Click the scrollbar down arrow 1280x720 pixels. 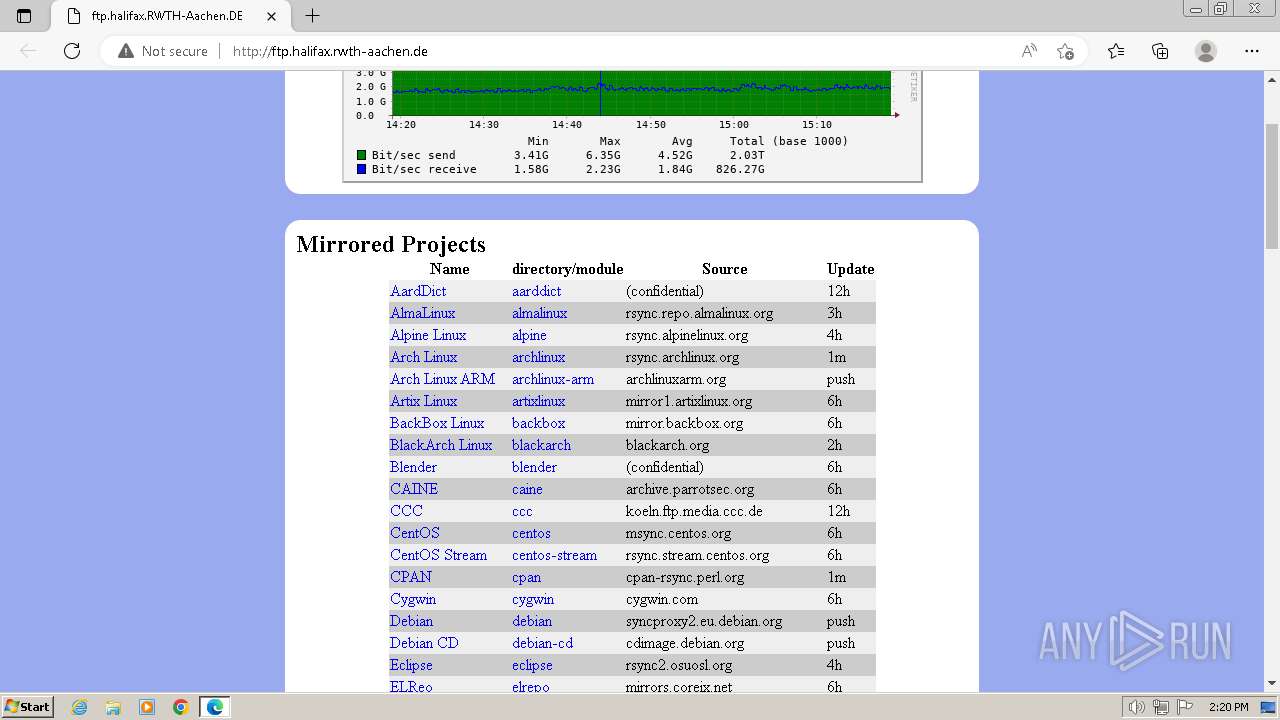click(1272, 684)
